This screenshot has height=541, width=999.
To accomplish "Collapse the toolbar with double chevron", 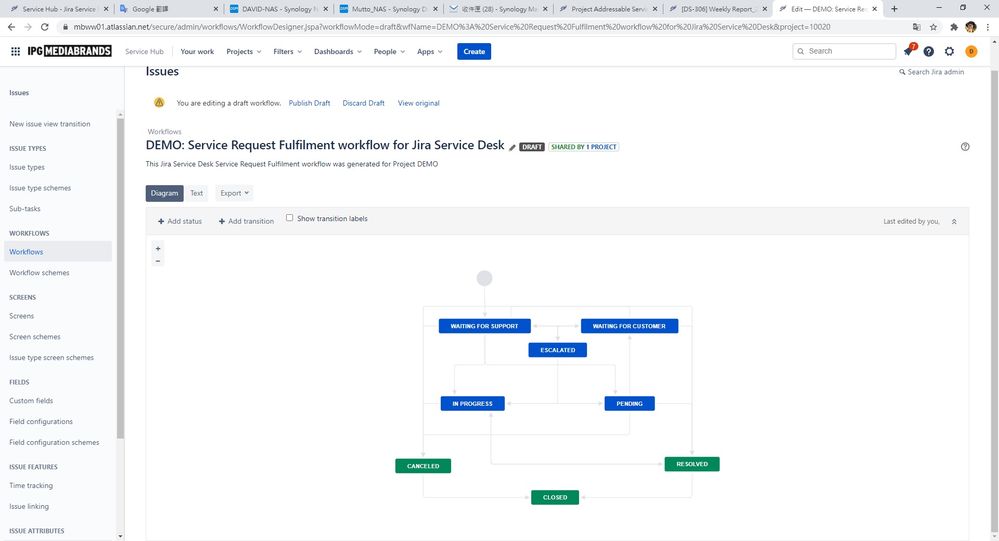I will coord(954,222).
